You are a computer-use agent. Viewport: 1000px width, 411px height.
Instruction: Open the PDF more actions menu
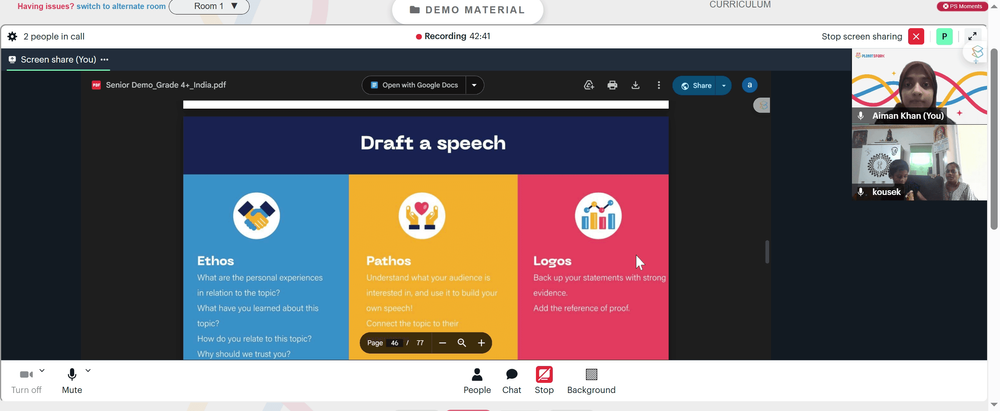click(659, 85)
